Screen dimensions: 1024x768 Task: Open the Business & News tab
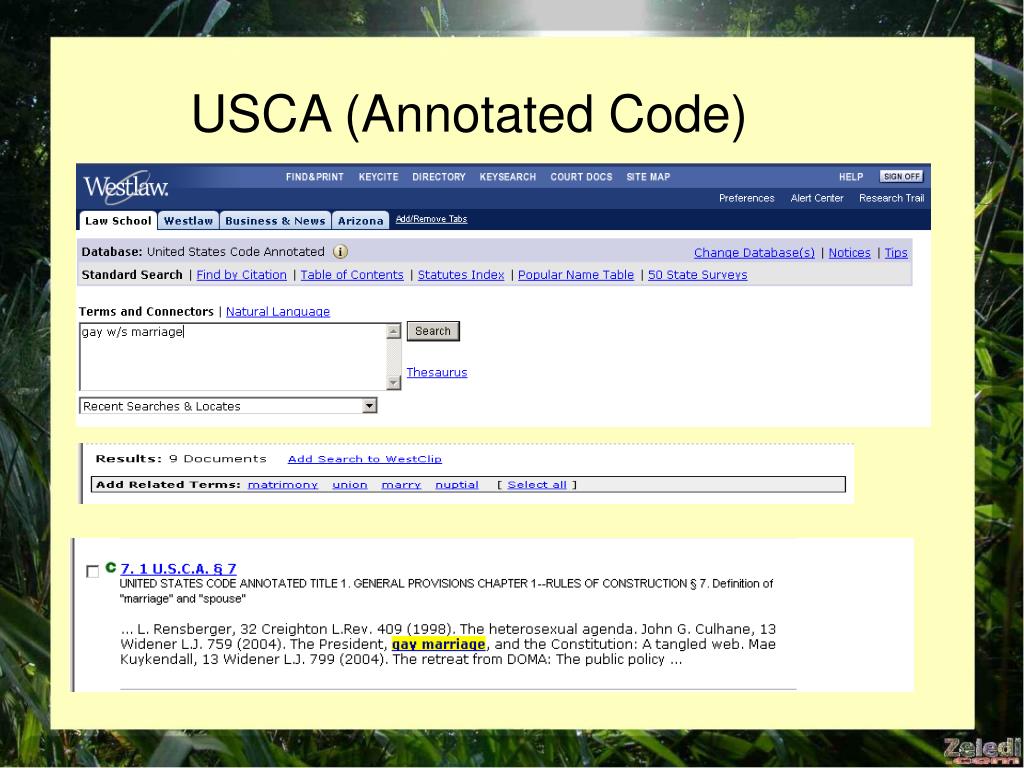coord(275,221)
